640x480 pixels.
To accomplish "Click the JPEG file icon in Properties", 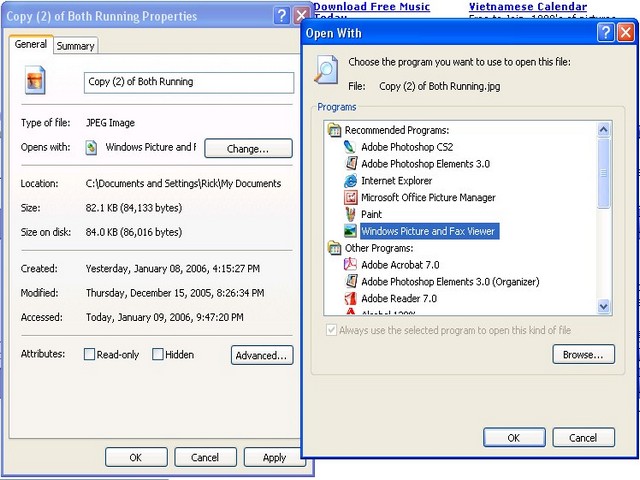I will tap(35, 80).
